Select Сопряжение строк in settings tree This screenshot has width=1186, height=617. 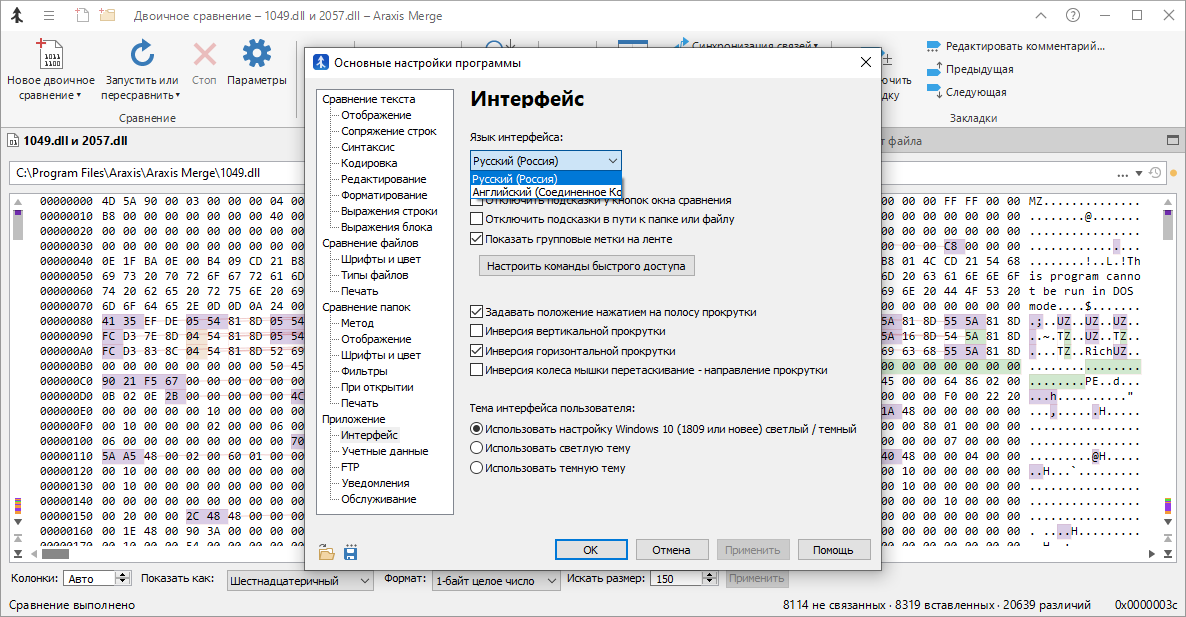coord(389,132)
